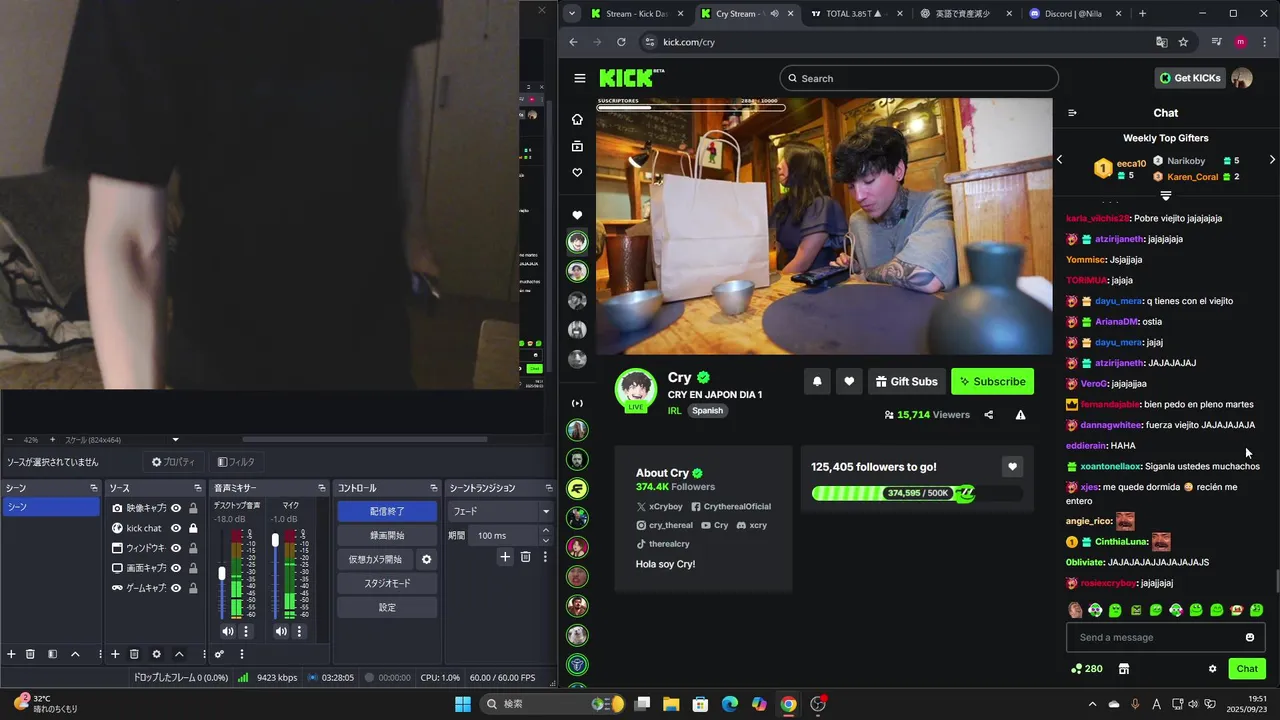The width and height of the screenshot is (1280, 720).
Task: Toggle visibility of the ゲームキャプチャ source
Action: 176,588
